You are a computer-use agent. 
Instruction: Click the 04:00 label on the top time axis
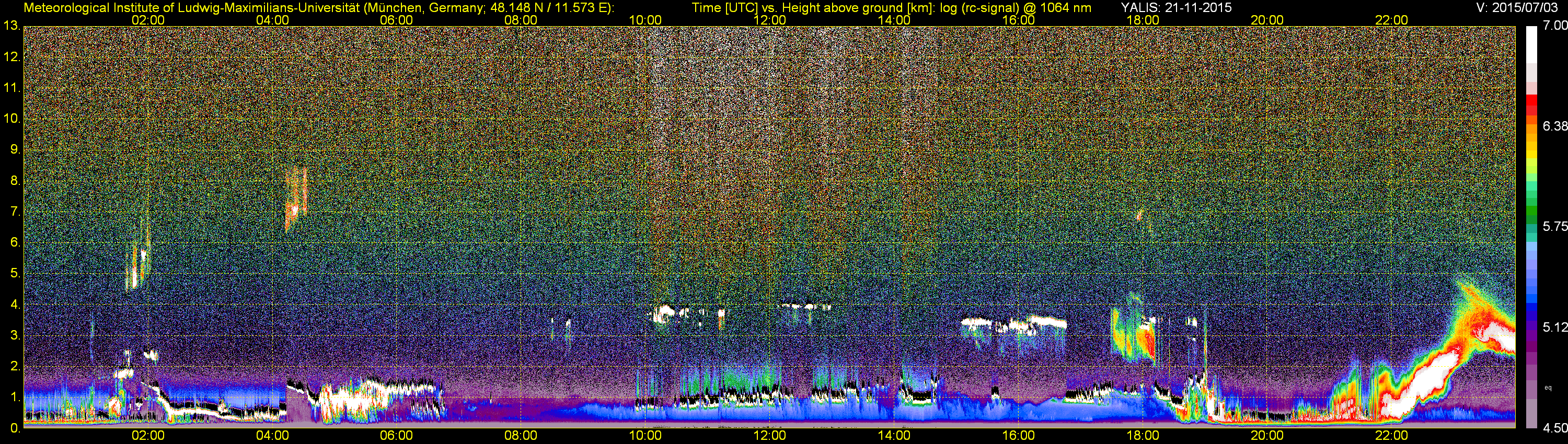click(272, 20)
